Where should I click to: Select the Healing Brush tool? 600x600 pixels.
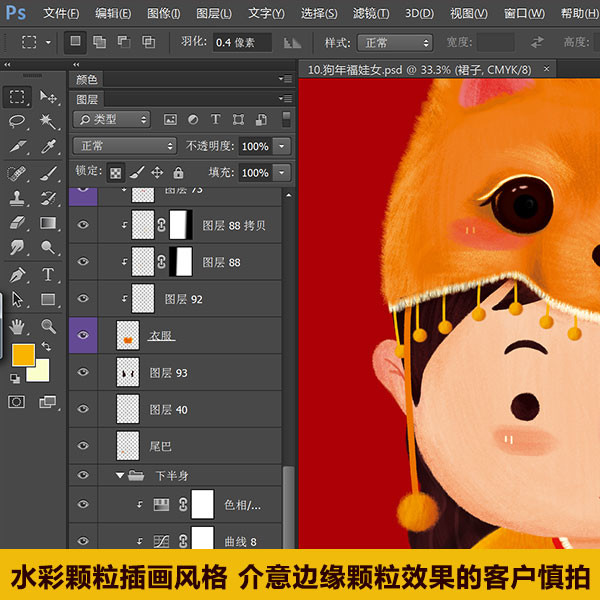(x=17, y=173)
